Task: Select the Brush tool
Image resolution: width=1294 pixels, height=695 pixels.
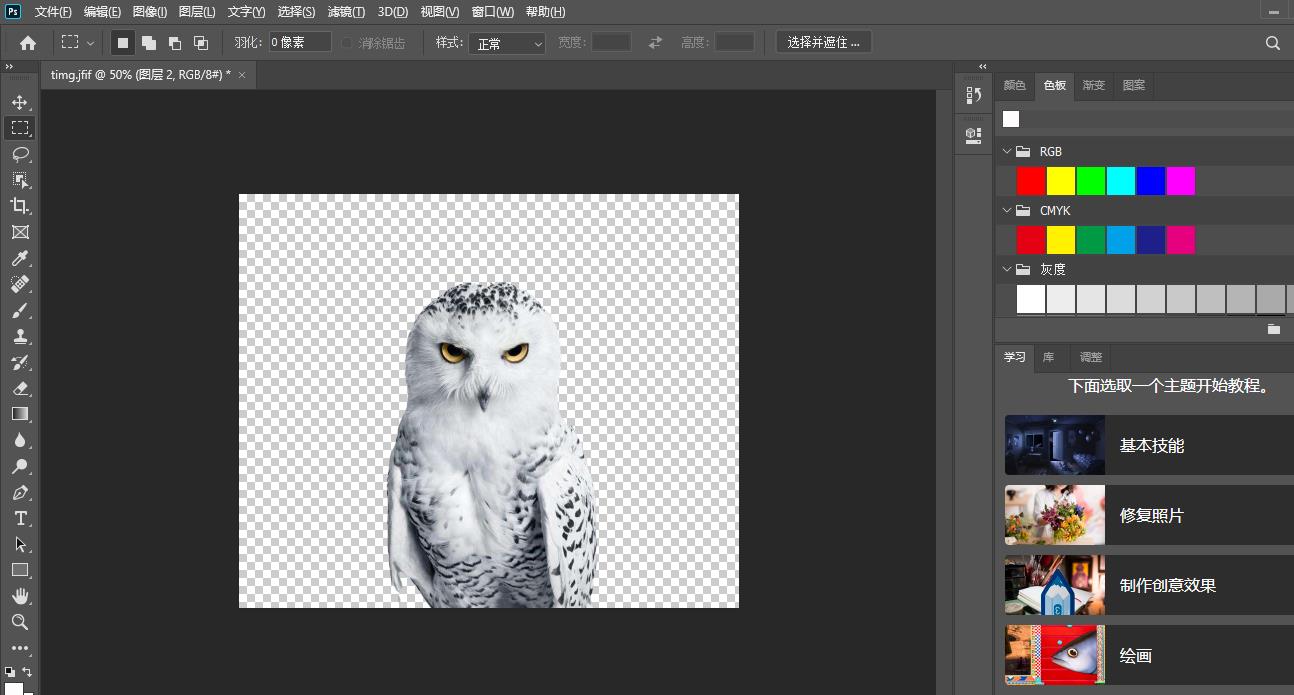Action: click(x=20, y=310)
